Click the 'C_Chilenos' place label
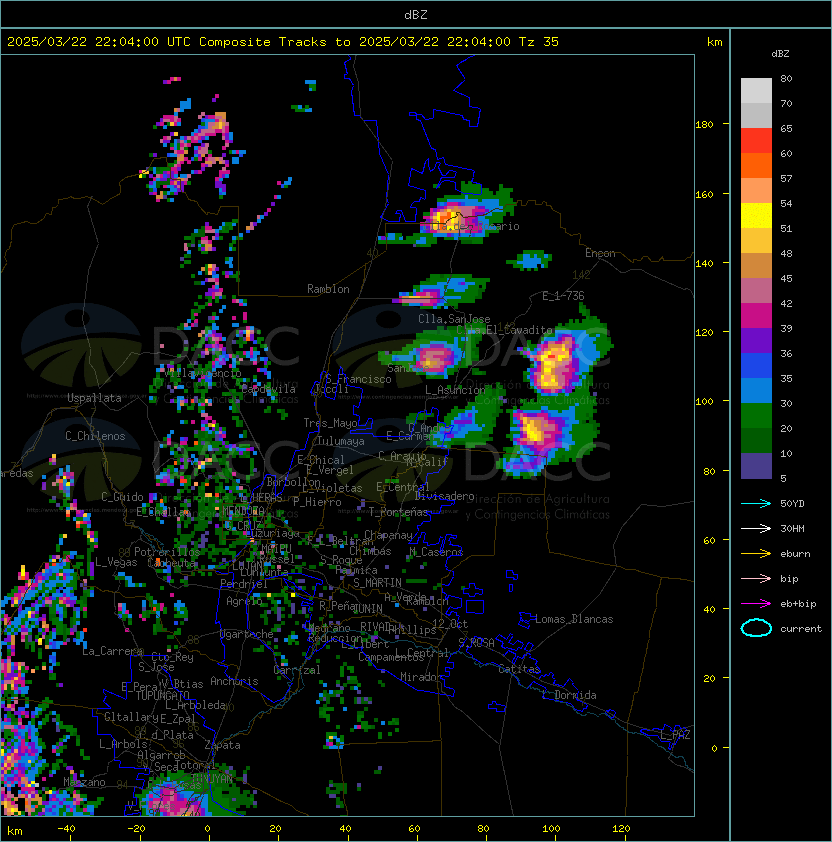This screenshot has height=842, width=832. [x=95, y=436]
